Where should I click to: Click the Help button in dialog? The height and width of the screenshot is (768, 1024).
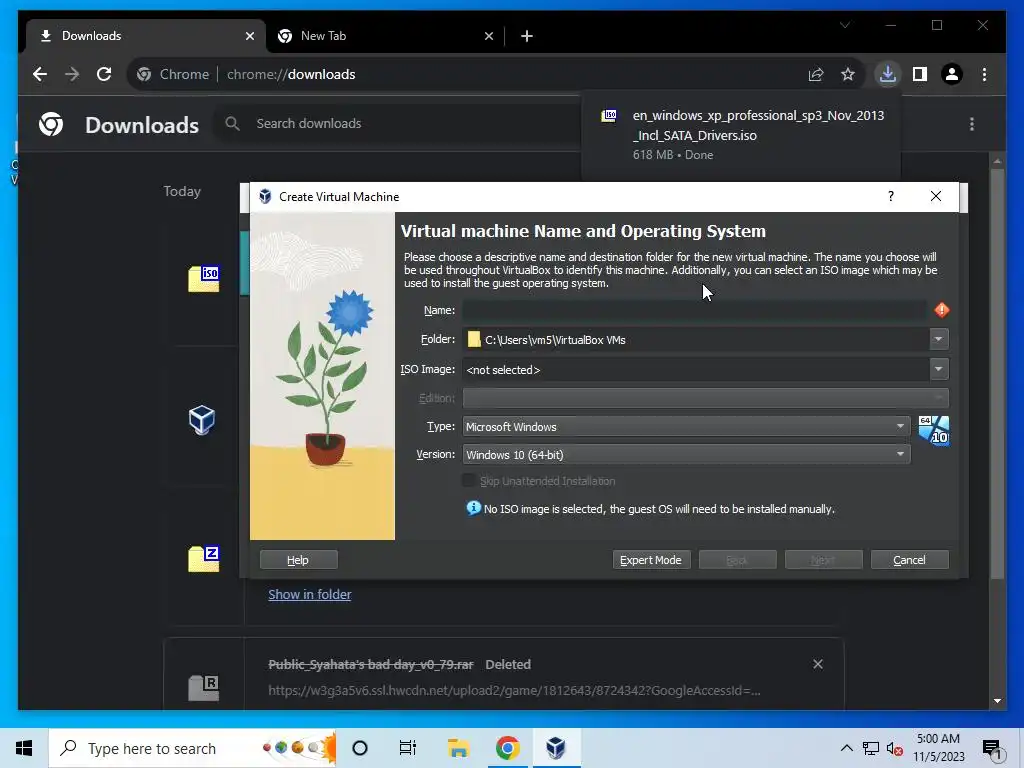pyautogui.click(x=298, y=560)
